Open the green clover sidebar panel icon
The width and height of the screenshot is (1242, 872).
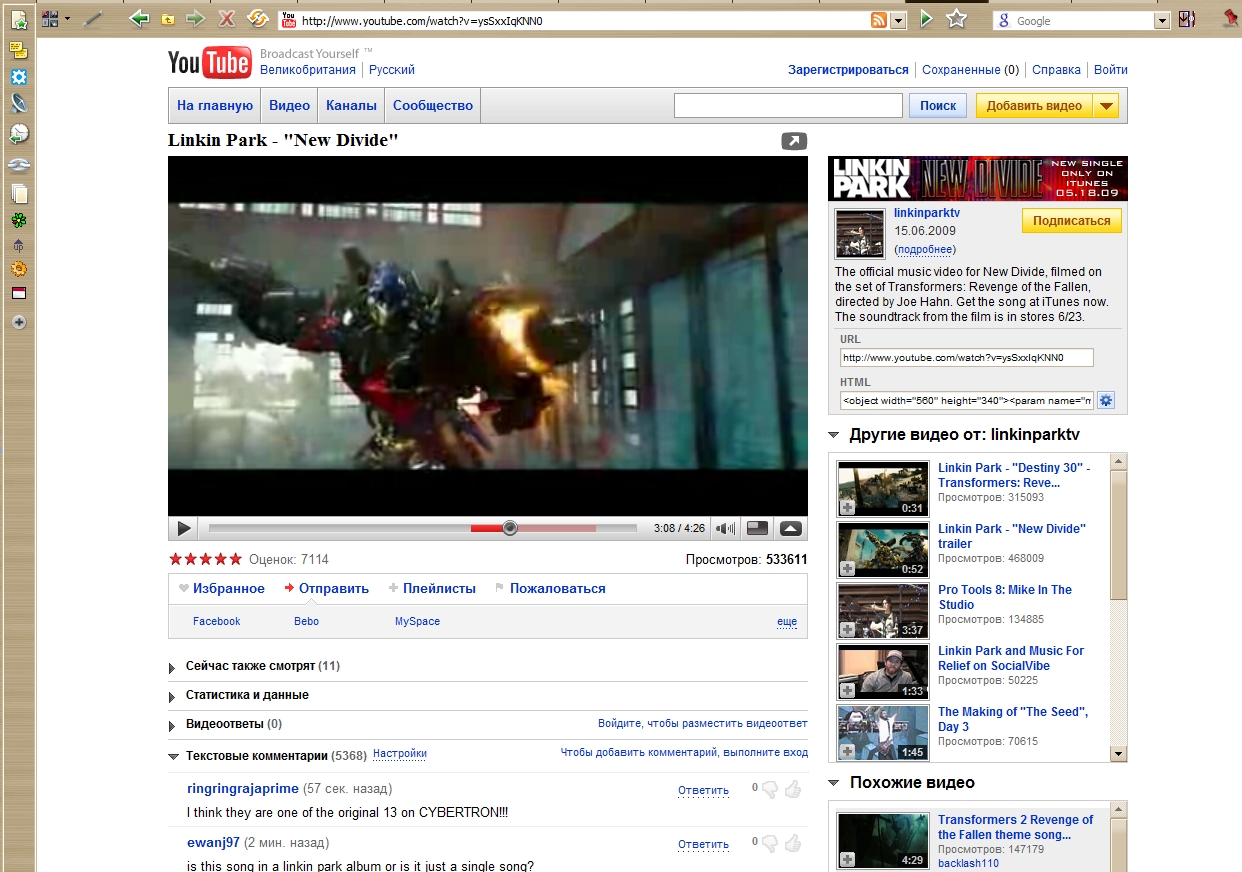point(19,220)
